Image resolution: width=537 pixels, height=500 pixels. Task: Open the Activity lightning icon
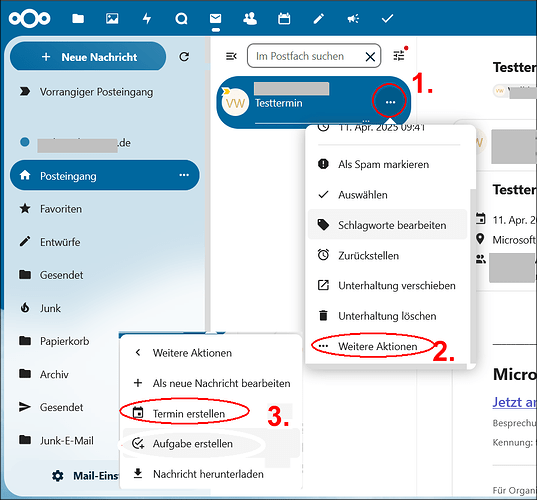point(147,18)
